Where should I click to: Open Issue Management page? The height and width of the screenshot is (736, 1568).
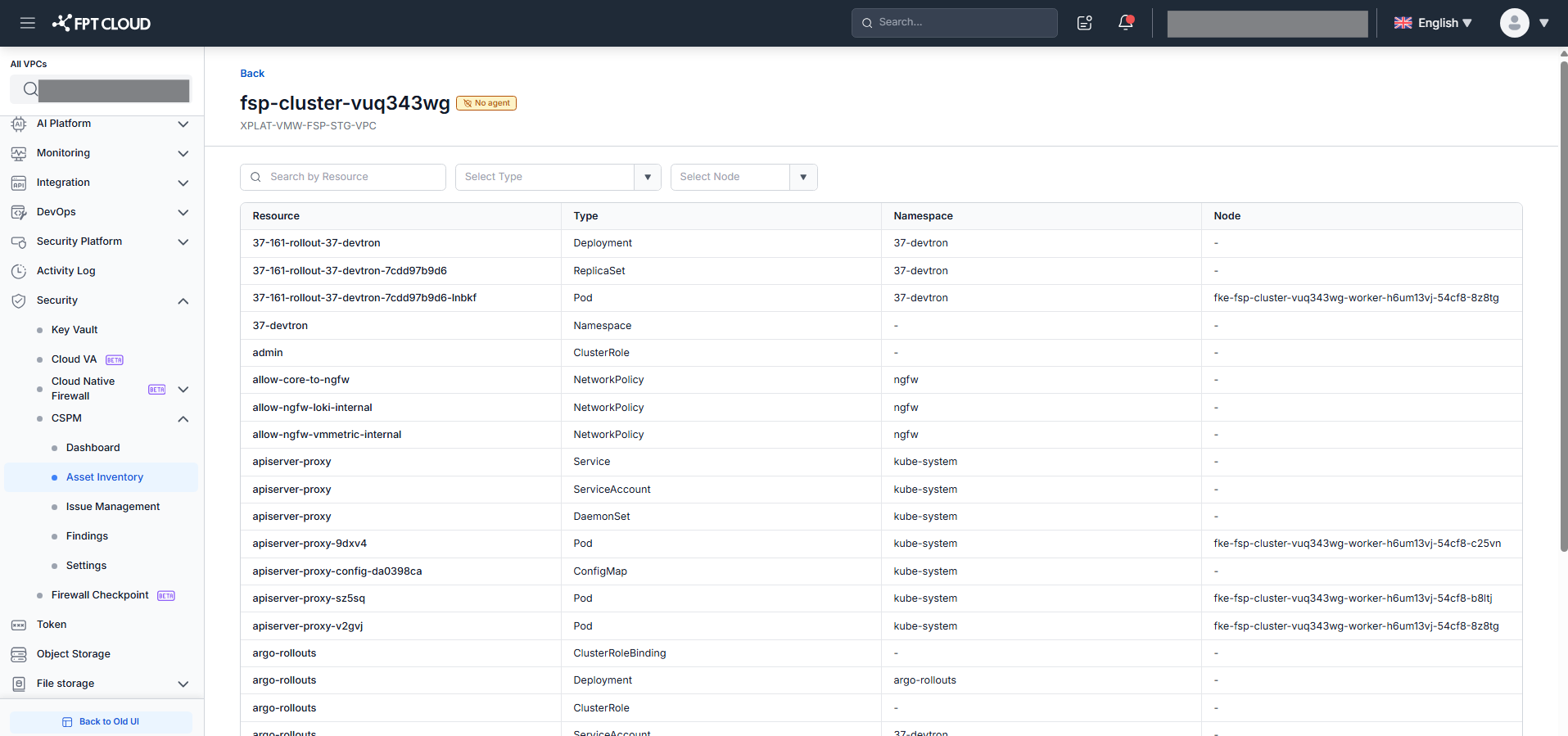click(x=113, y=507)
